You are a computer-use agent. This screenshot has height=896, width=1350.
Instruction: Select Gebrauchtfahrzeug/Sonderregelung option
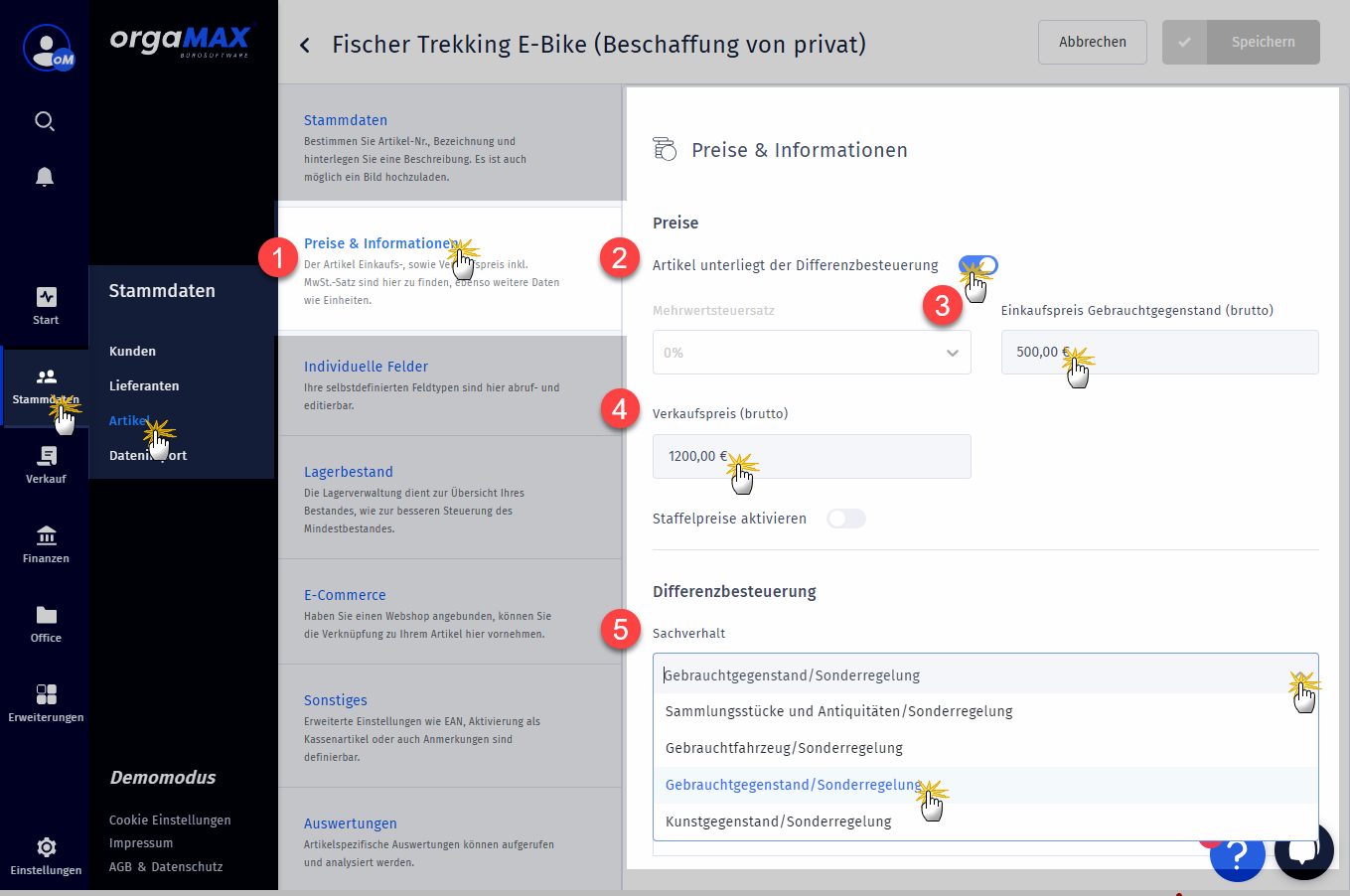[x=985, y=748]
